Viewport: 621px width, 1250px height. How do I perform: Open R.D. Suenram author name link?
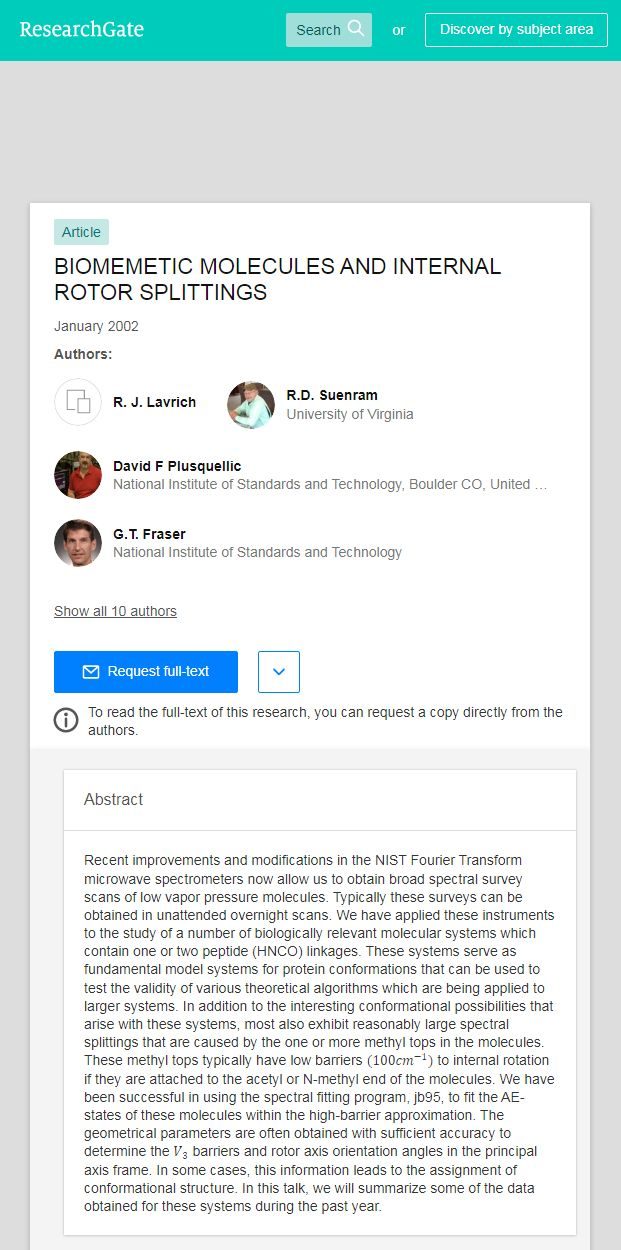coord(332,395)
